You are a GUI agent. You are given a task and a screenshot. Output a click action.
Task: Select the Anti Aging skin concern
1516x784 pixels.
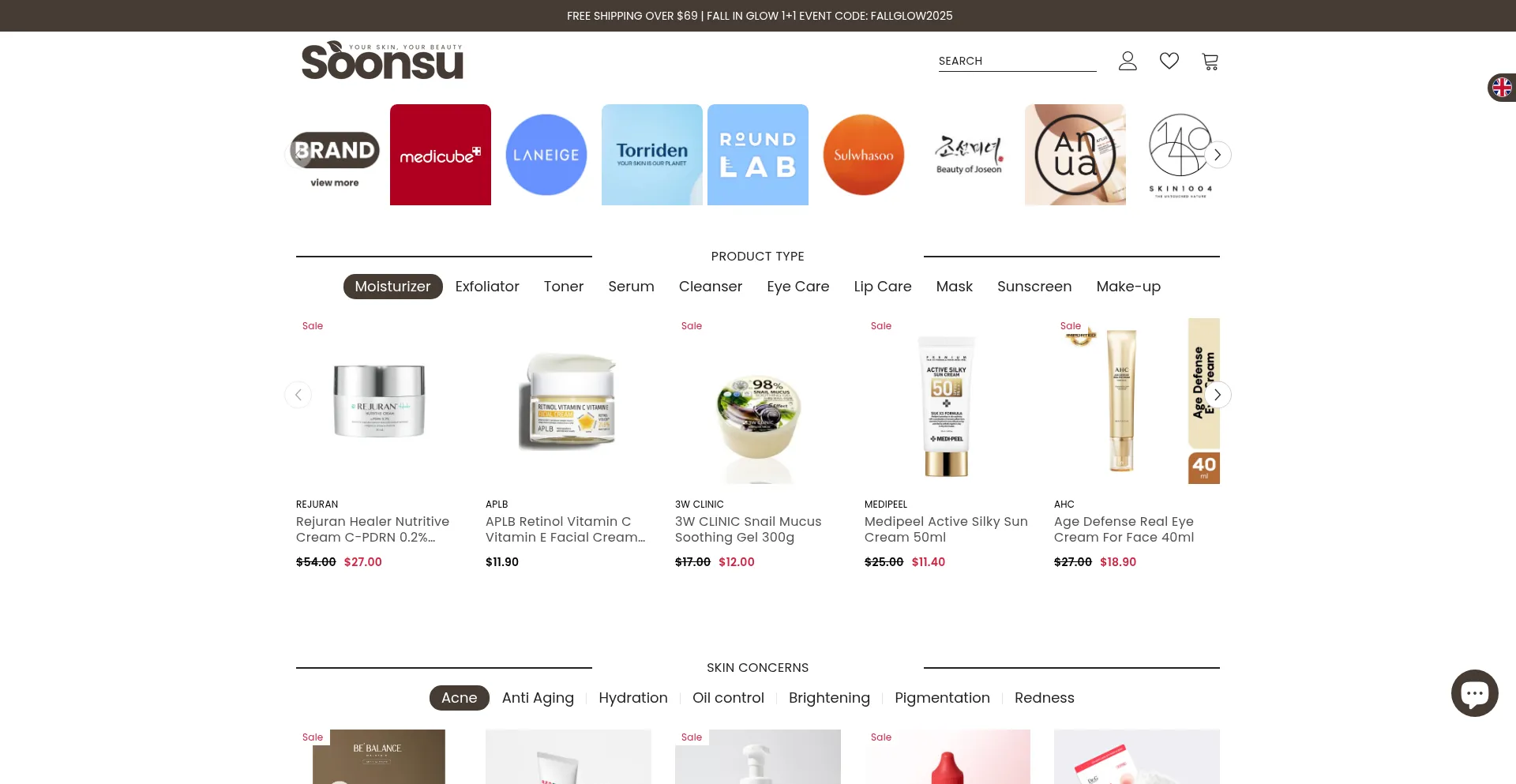[x=538, y=698]
